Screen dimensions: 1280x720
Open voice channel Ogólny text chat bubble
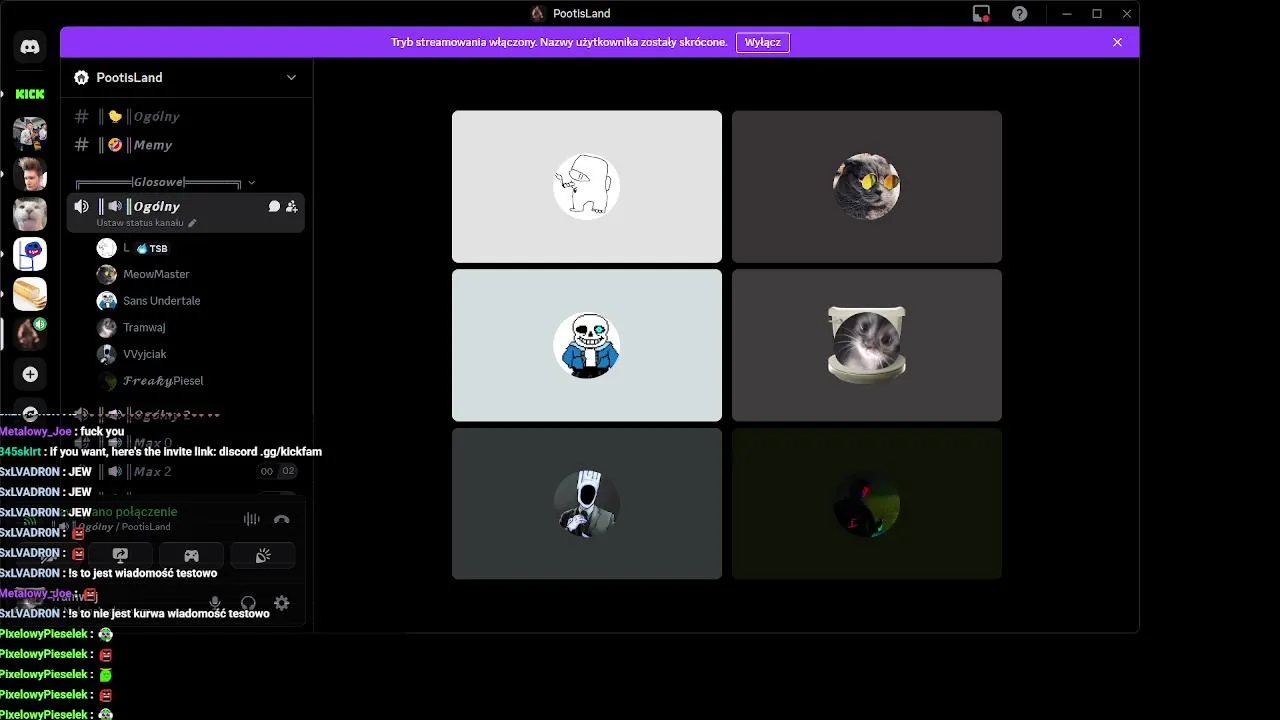[x=274, y=206]
